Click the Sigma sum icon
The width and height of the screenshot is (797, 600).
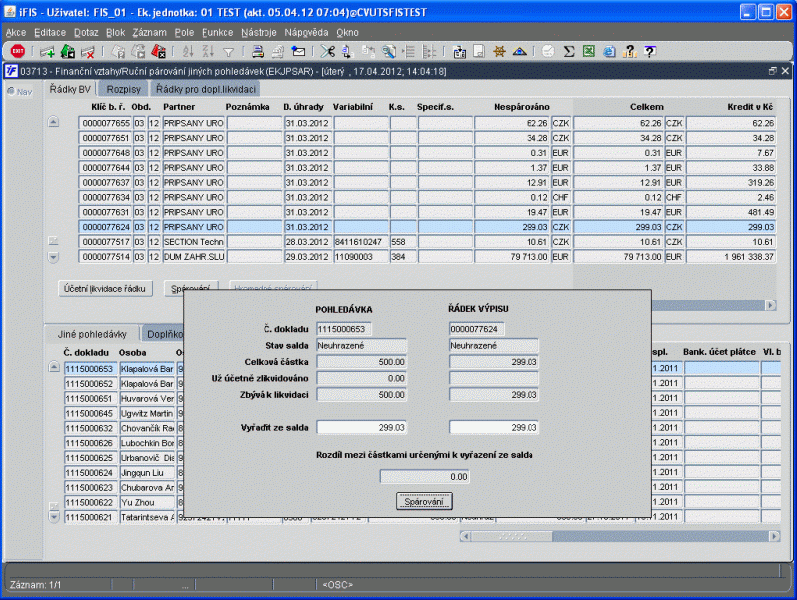point(569,51)
